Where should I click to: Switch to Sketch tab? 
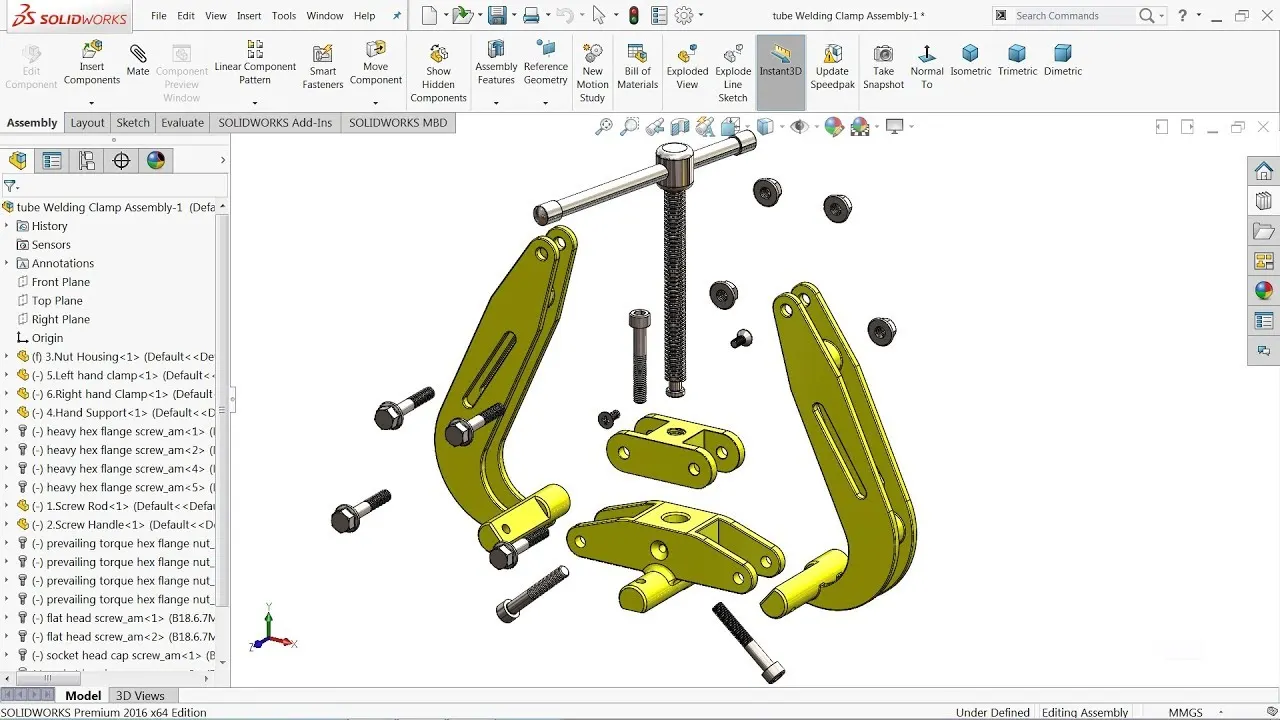133,123
